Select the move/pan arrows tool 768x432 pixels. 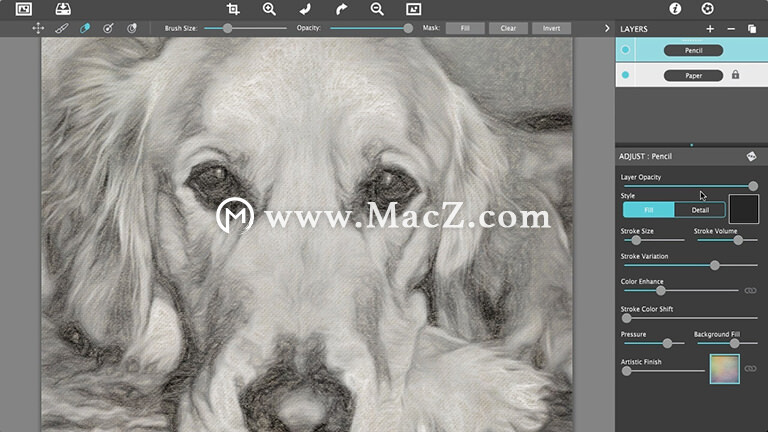pos(38,28)
